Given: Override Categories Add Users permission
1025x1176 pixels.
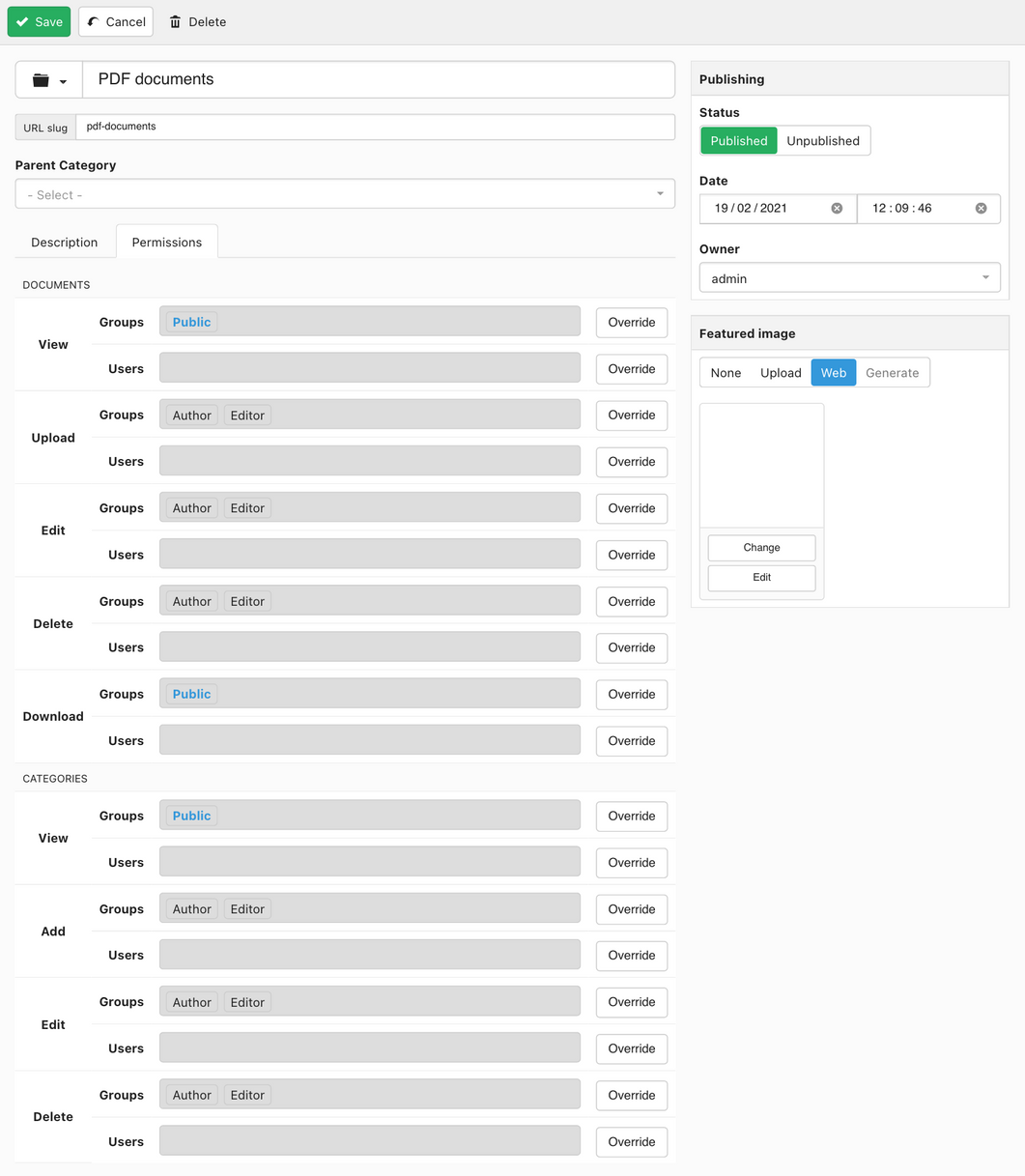Looking at the screenshot, I should coord(632,956).
